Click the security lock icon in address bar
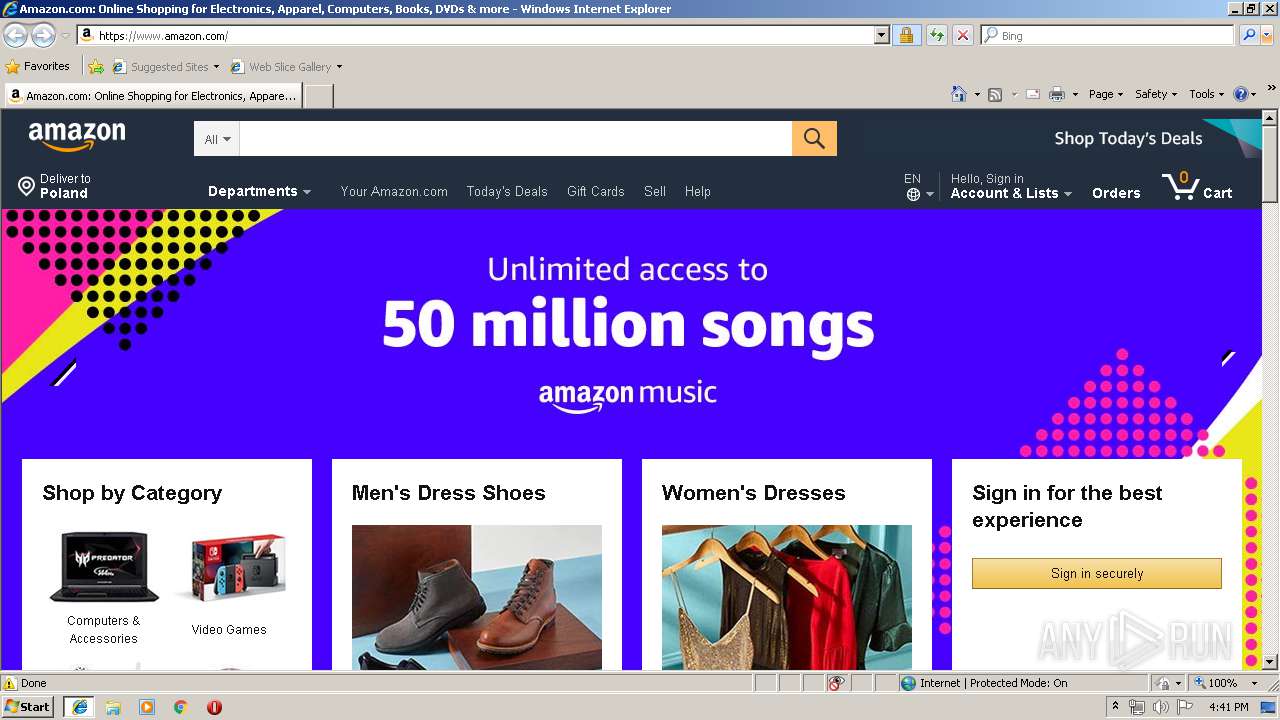 (906, 35)
